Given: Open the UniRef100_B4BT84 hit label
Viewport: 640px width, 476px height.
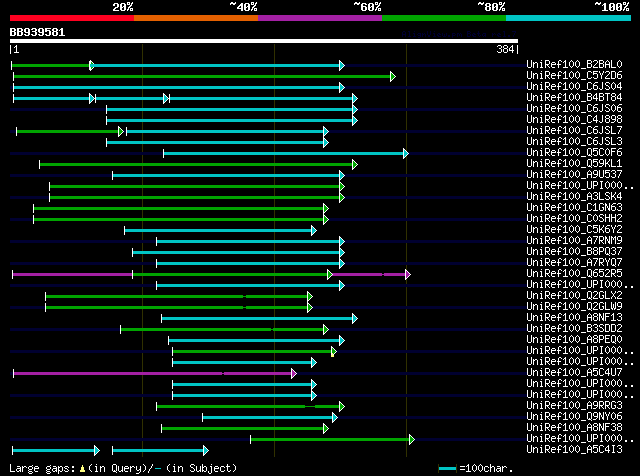Looking at the screenshot, I should click(574, 98).
